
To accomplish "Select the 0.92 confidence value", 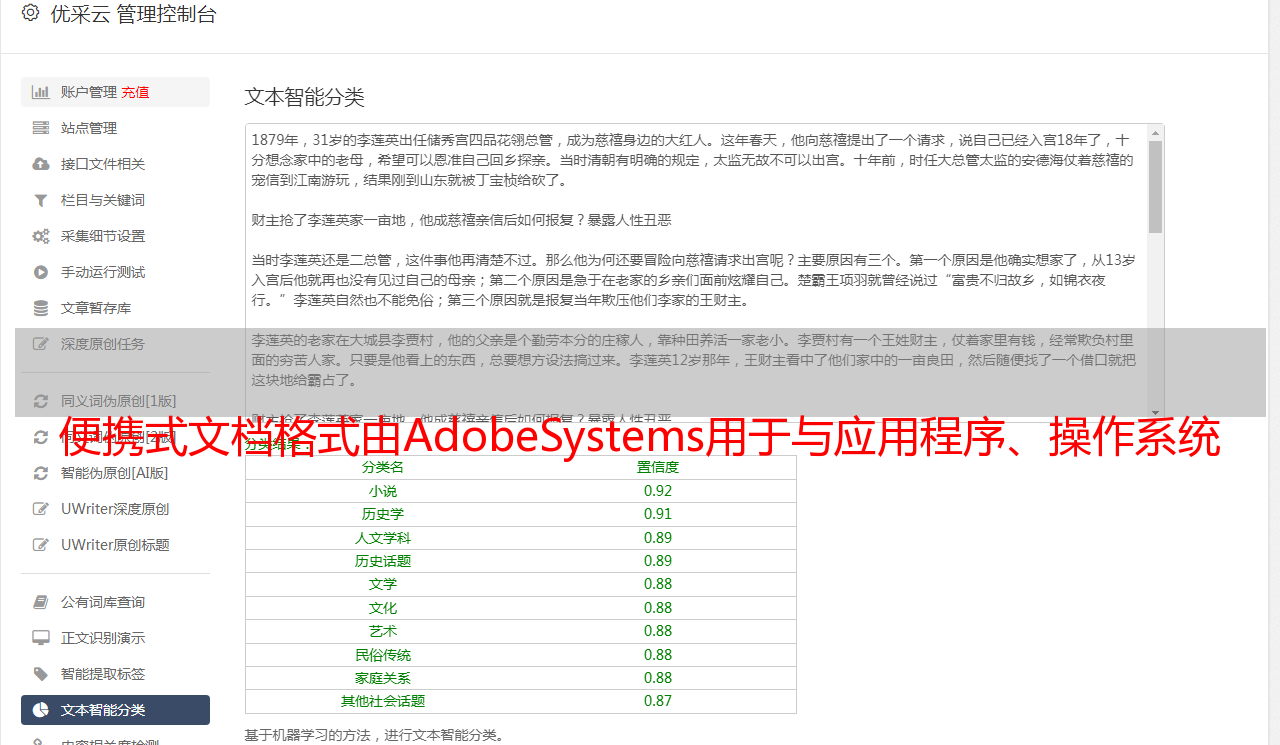I will point(658,491).
